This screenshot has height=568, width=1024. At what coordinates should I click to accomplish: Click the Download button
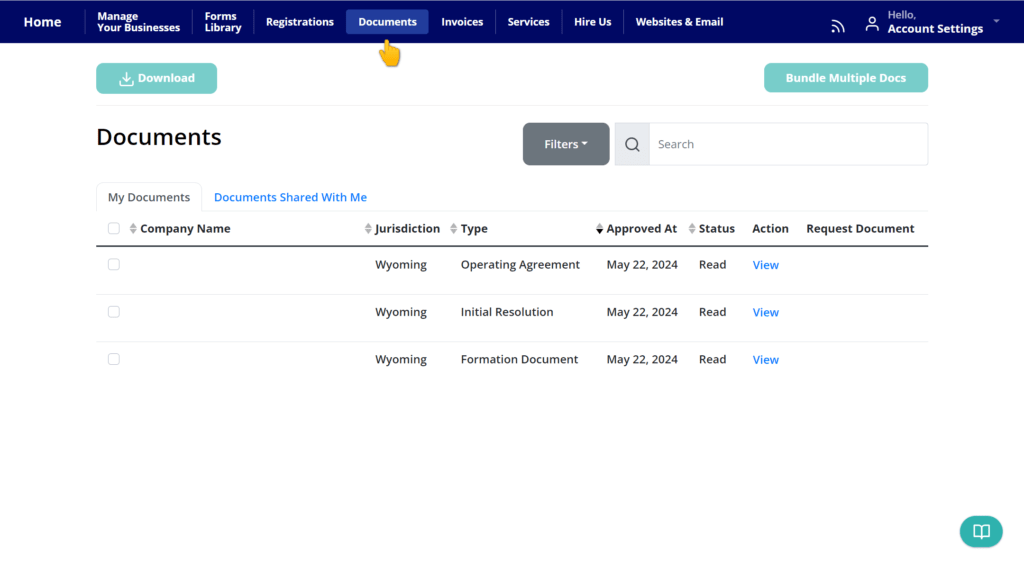[157, 78]
